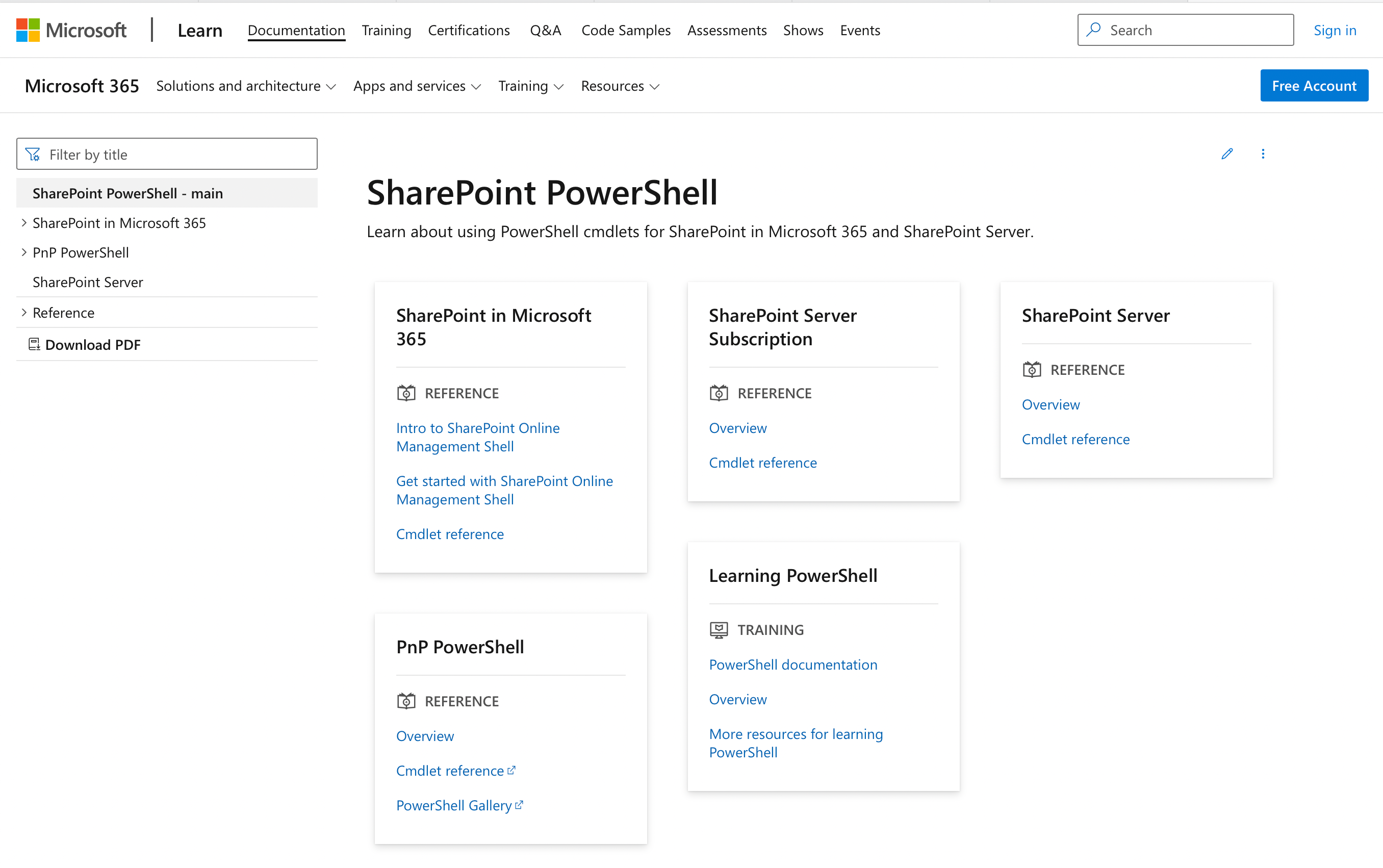This screenshot has width=1383, height=868.
Task: Click external link icon beside PowerShell Gallery
Action: pos(519,804)
